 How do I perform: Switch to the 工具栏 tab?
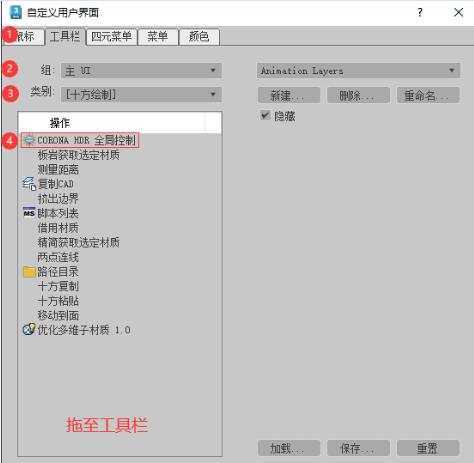click(x=65, y=36)
